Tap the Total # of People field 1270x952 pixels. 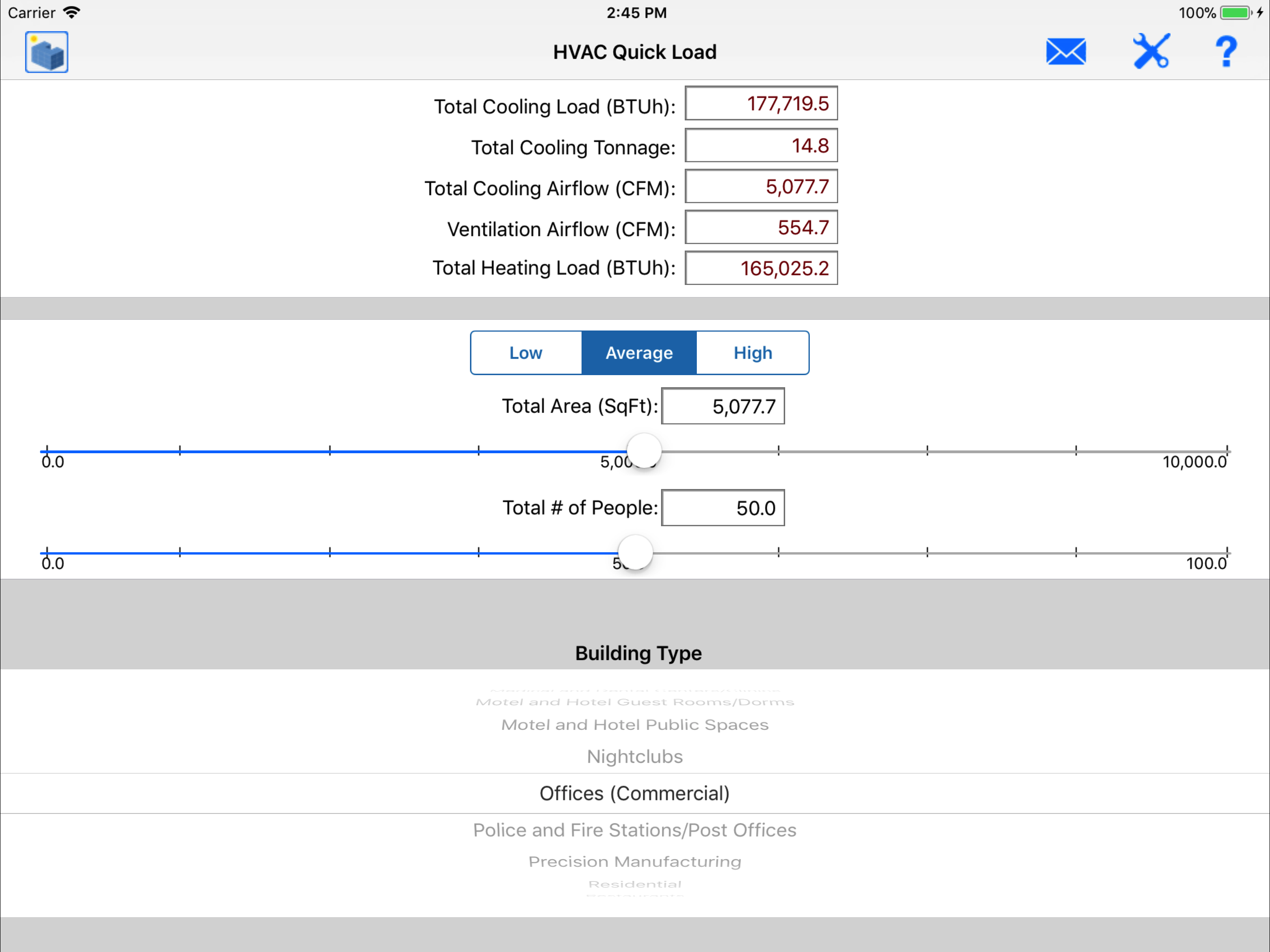[722, 508]
